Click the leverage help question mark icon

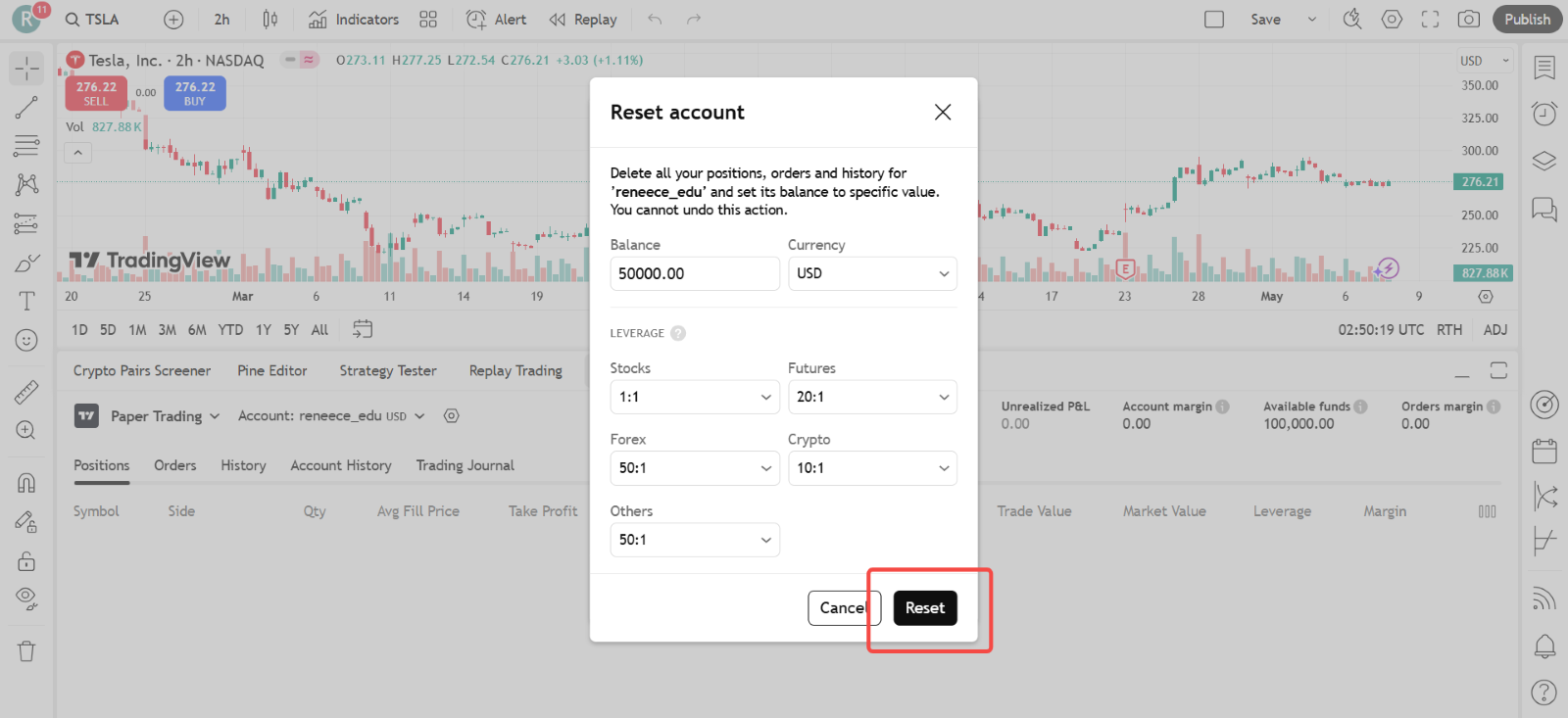click(678, 333)
